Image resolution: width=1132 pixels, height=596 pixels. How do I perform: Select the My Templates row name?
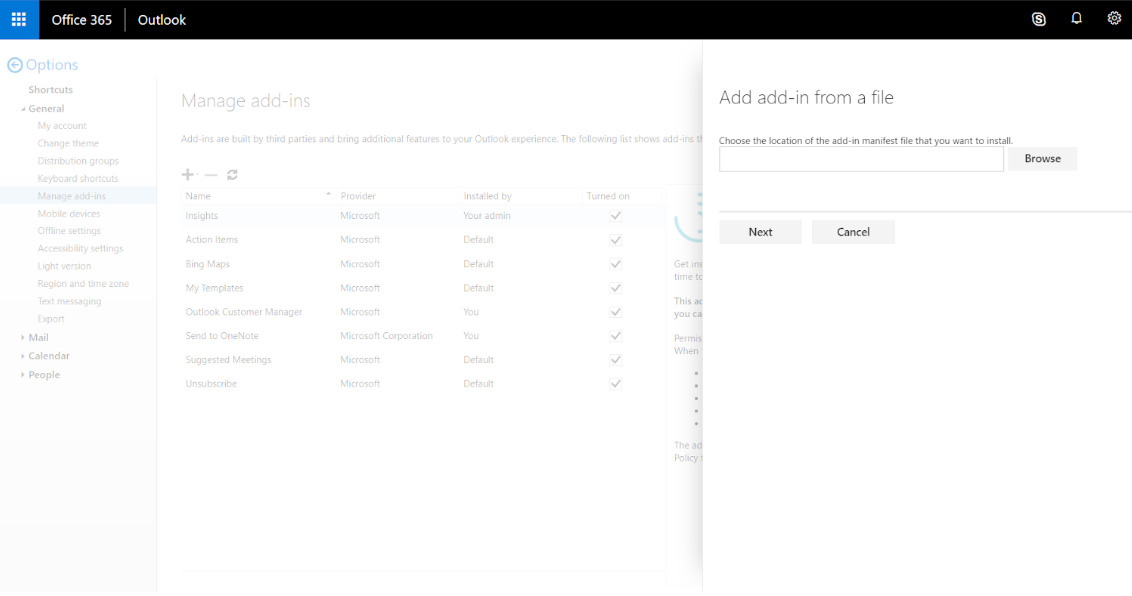click(214, 288)
